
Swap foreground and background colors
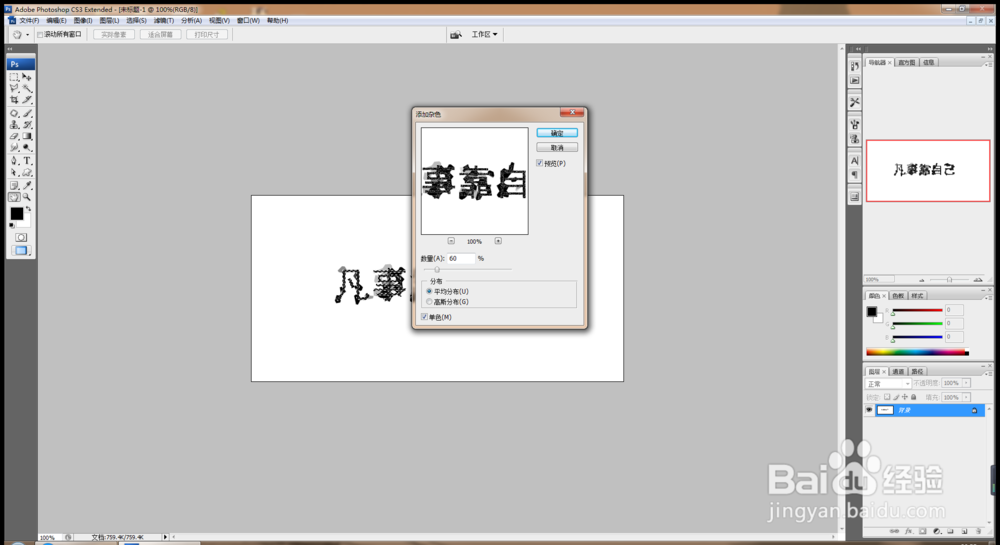coord(28,209)
